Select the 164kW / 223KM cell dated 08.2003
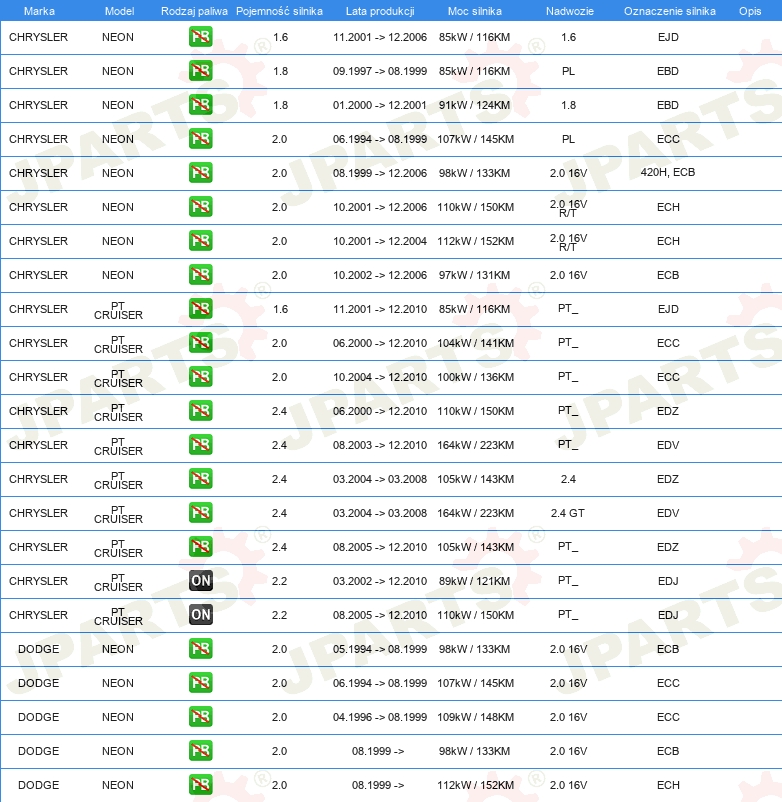 pyautogui.click(x=476, y=445)
